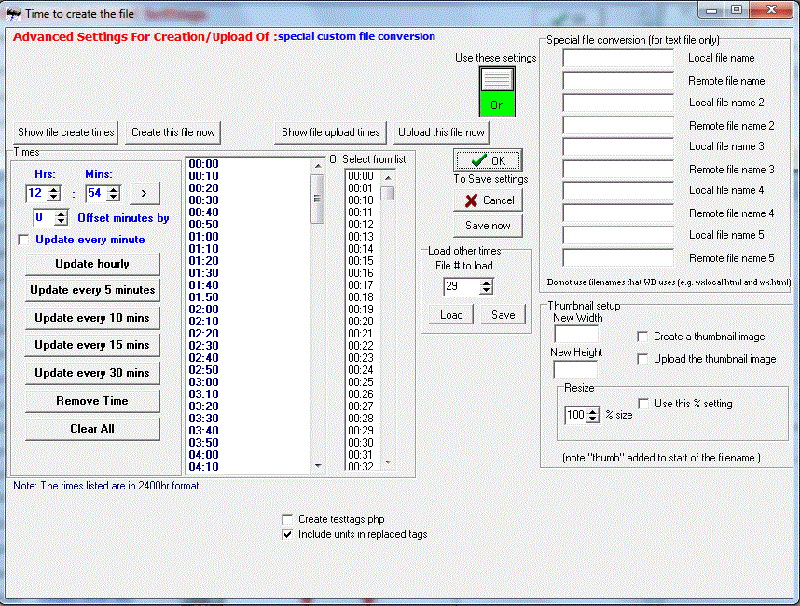Click the Local file name 5 field
Screen dimensions: 800x606
618,235
